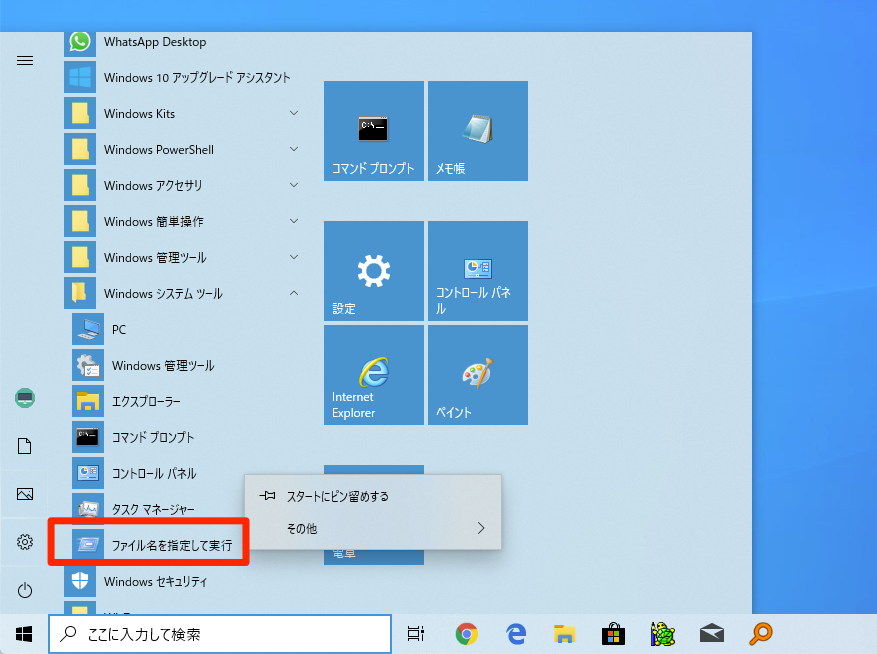Click the Power button in Start sidebar
Image resolution: width=877 pixels, height=654 pixels.
pos(25,590)
